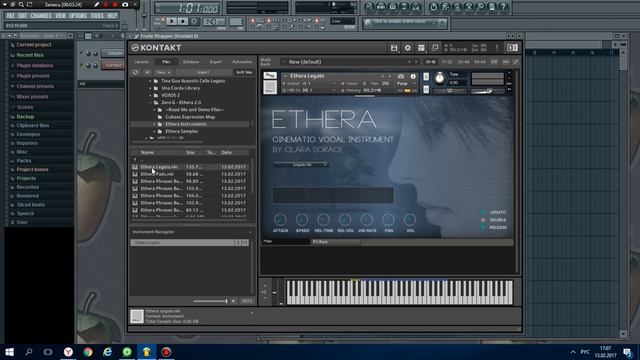Adjust the VIB RATE knob

[x=367, y=220]
